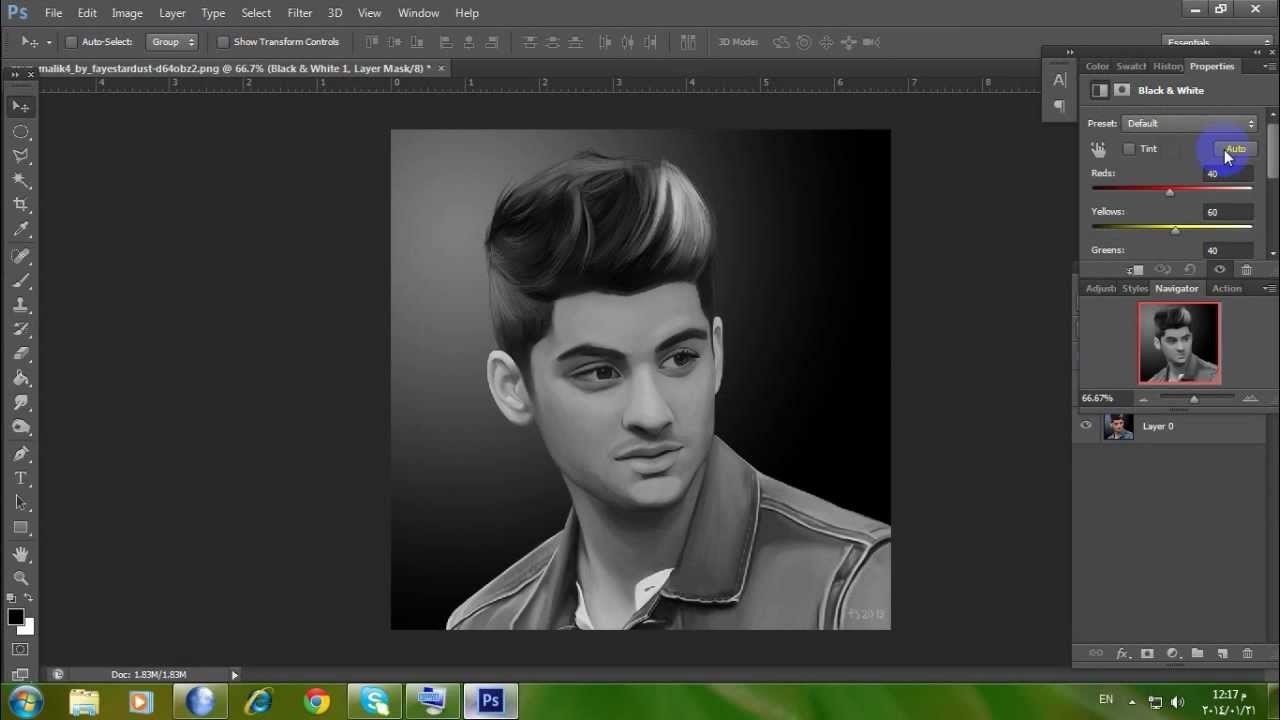1280x720 pixels.
Task: Hide Layer 0 with eye icon
Action: click(x=1086, y=426)
